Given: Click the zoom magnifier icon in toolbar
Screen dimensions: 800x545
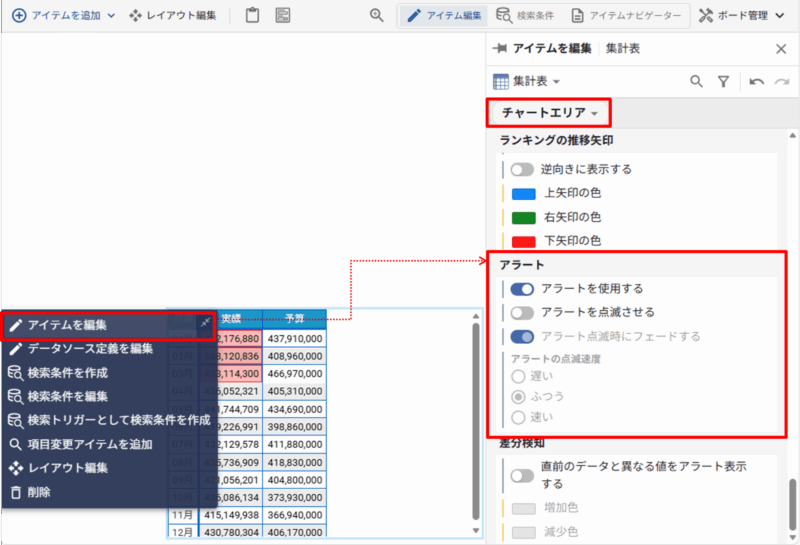Looking at the screenshot, I should (376, 16).
